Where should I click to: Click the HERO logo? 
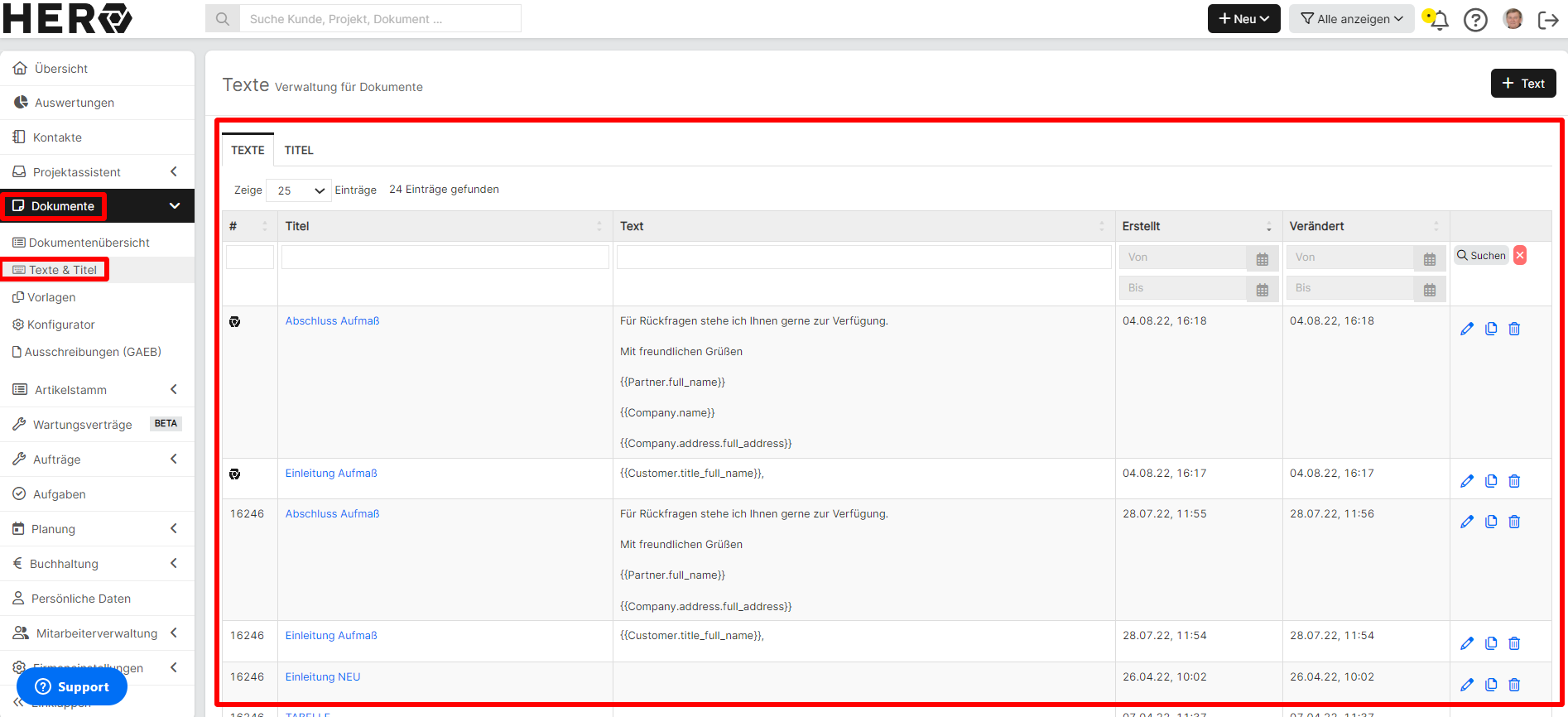[x=67, y=18]
